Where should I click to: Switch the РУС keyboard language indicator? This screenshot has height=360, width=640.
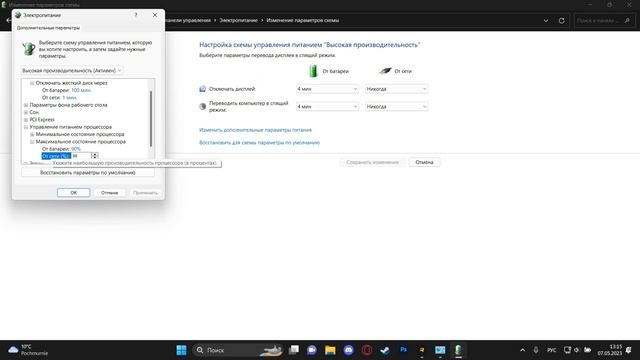click(x=551, y=350)
